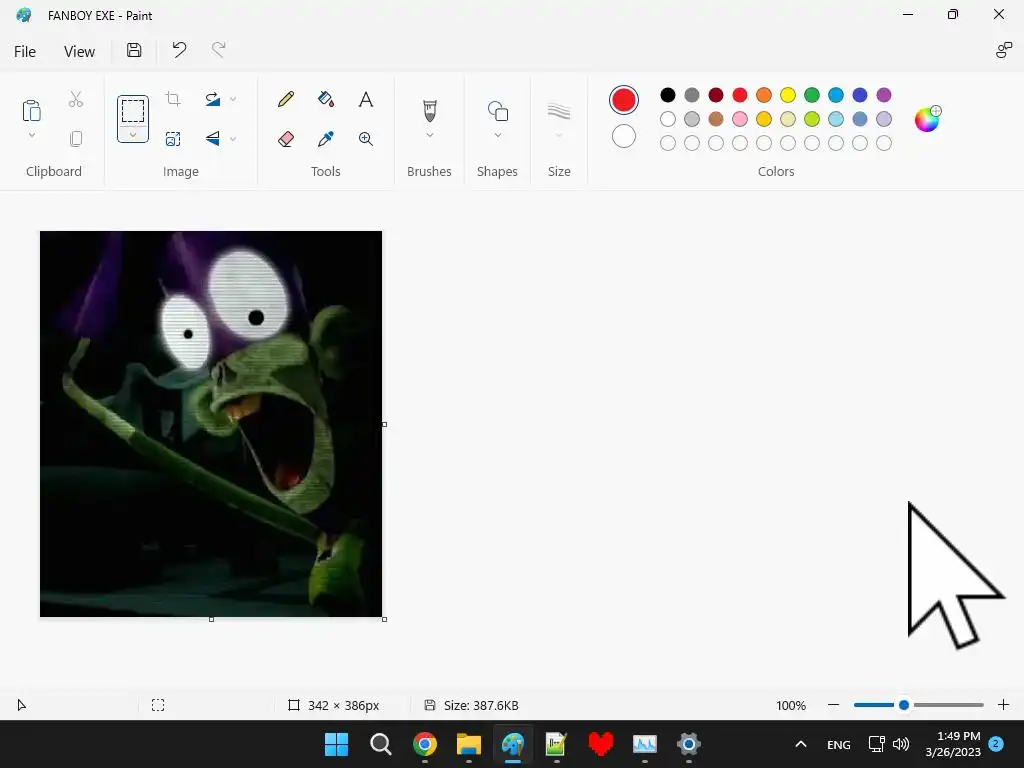This screenshot has width=1024, height=768.
Task: Pick the green color swatch
Action: point(812,95)
